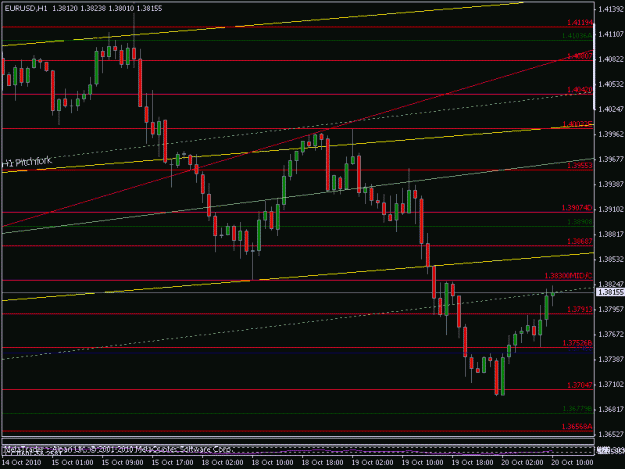The height and width of the screenshot is (469, 625).
Task: Select the 1.40022E level label
Action: [x=577, y=124]
